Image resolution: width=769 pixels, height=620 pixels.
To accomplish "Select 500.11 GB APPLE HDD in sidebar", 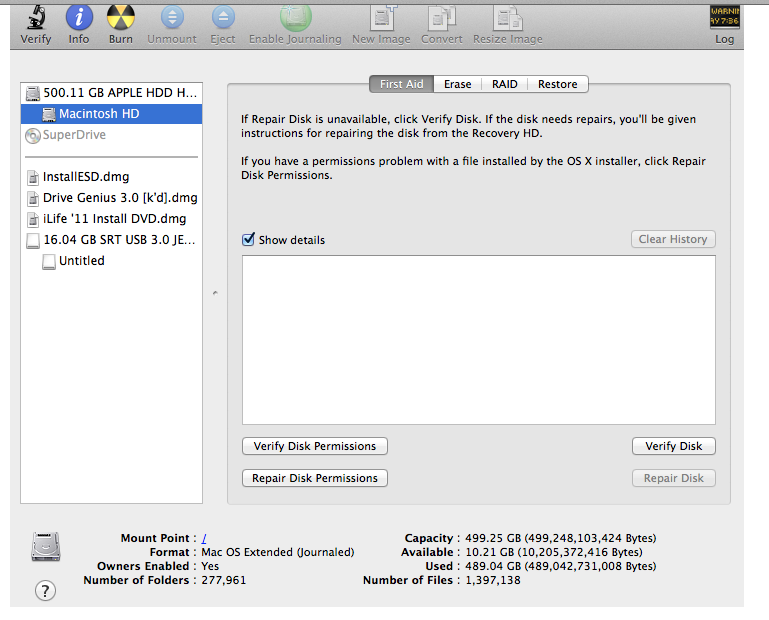I will pos(111,93).
